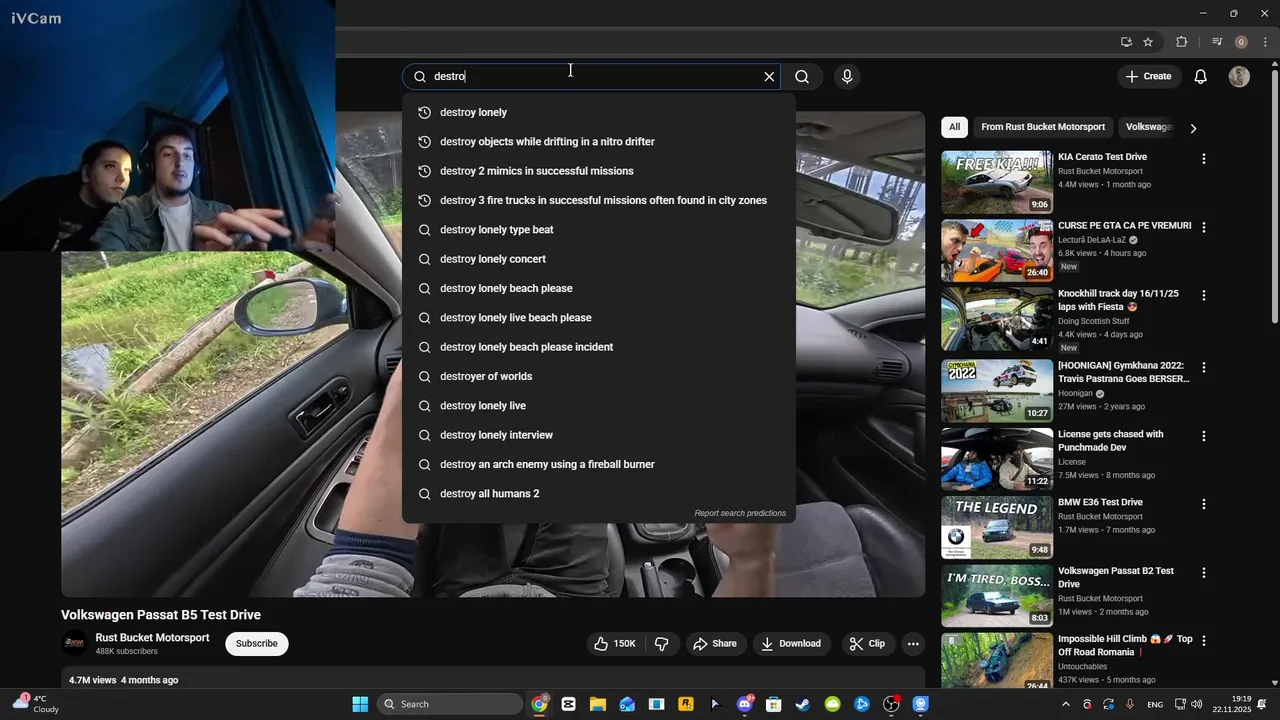
Task: Choose suggestion 'destroy all humans 2'
Action: 598,494
